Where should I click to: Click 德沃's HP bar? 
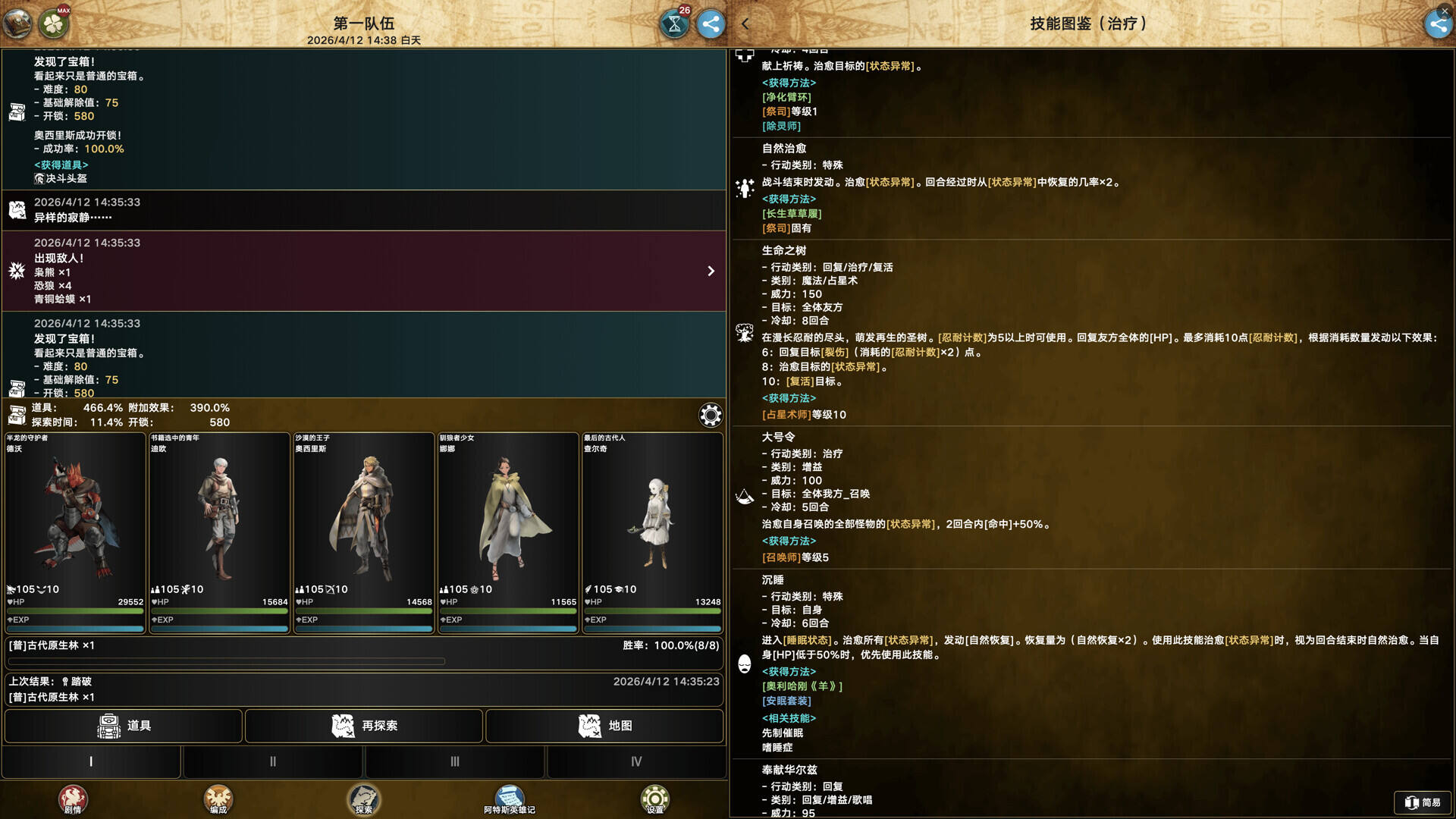click(x=75, y=610)
